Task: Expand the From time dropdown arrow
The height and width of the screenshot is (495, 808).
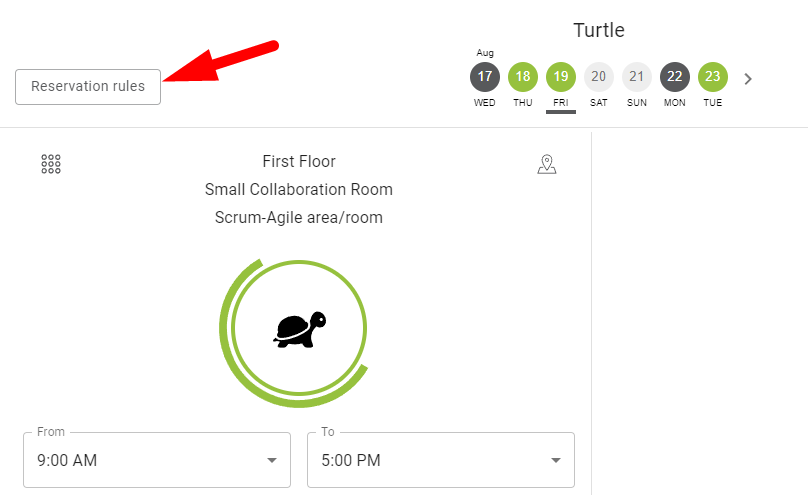Action: (272, 460)
